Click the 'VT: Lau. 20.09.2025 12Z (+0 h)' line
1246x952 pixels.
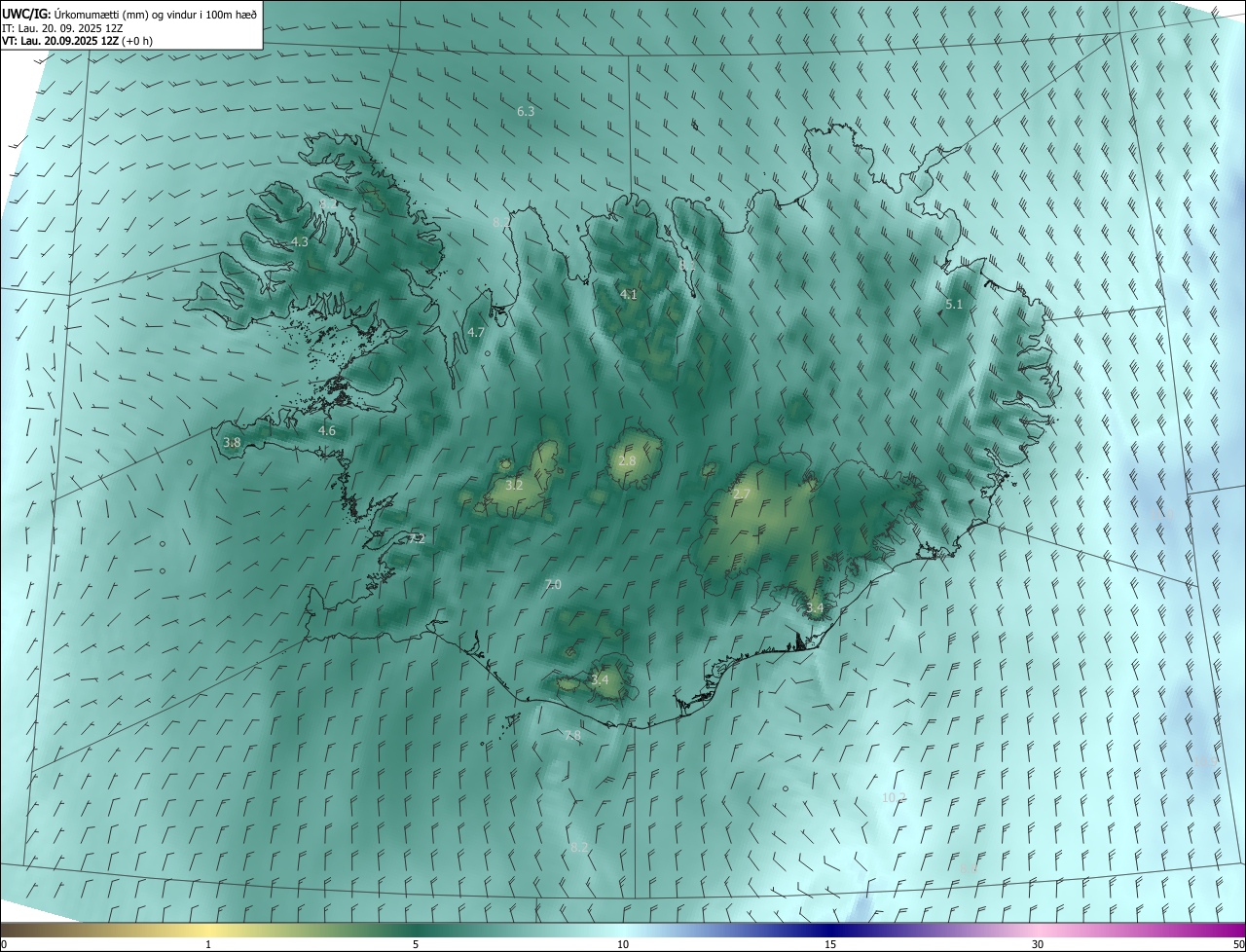pyautogui.click(x=78, y=41)
